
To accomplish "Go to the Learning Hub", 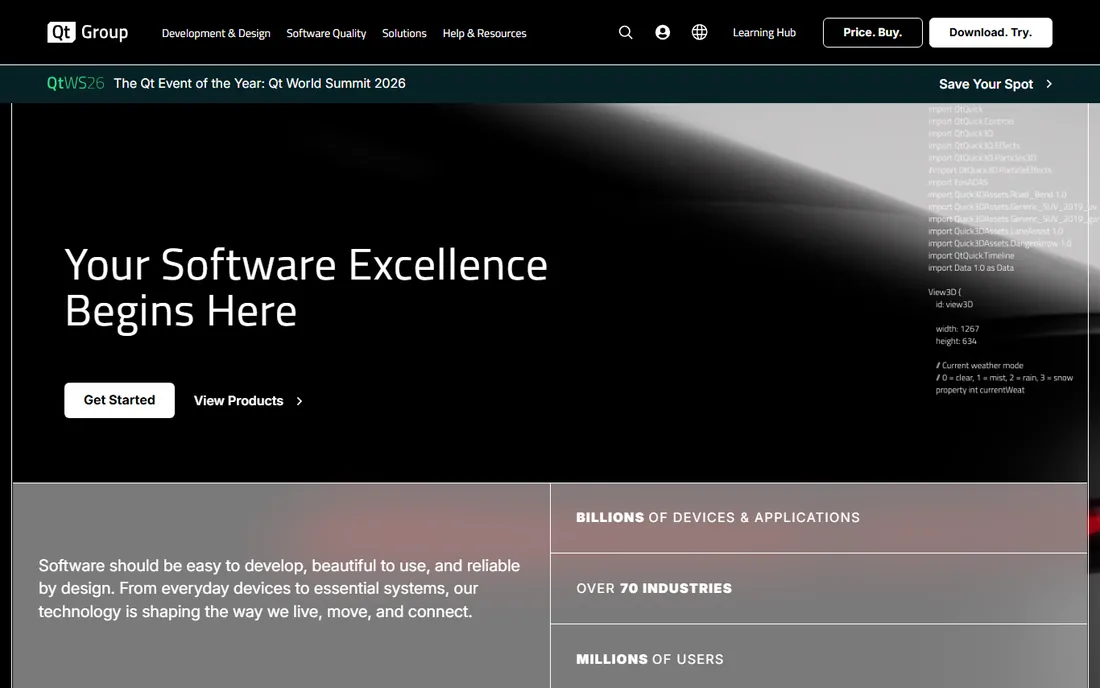I will tap(764, 32).
